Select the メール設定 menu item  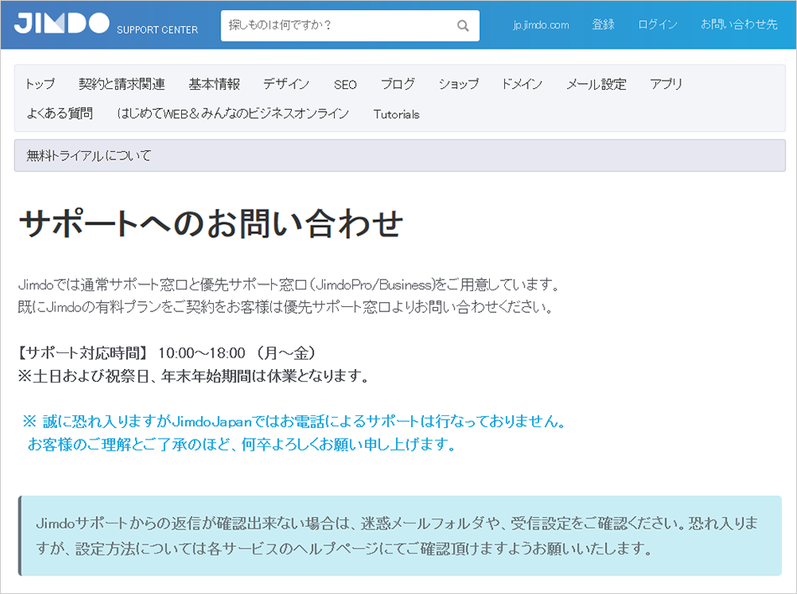coord(596,84)
